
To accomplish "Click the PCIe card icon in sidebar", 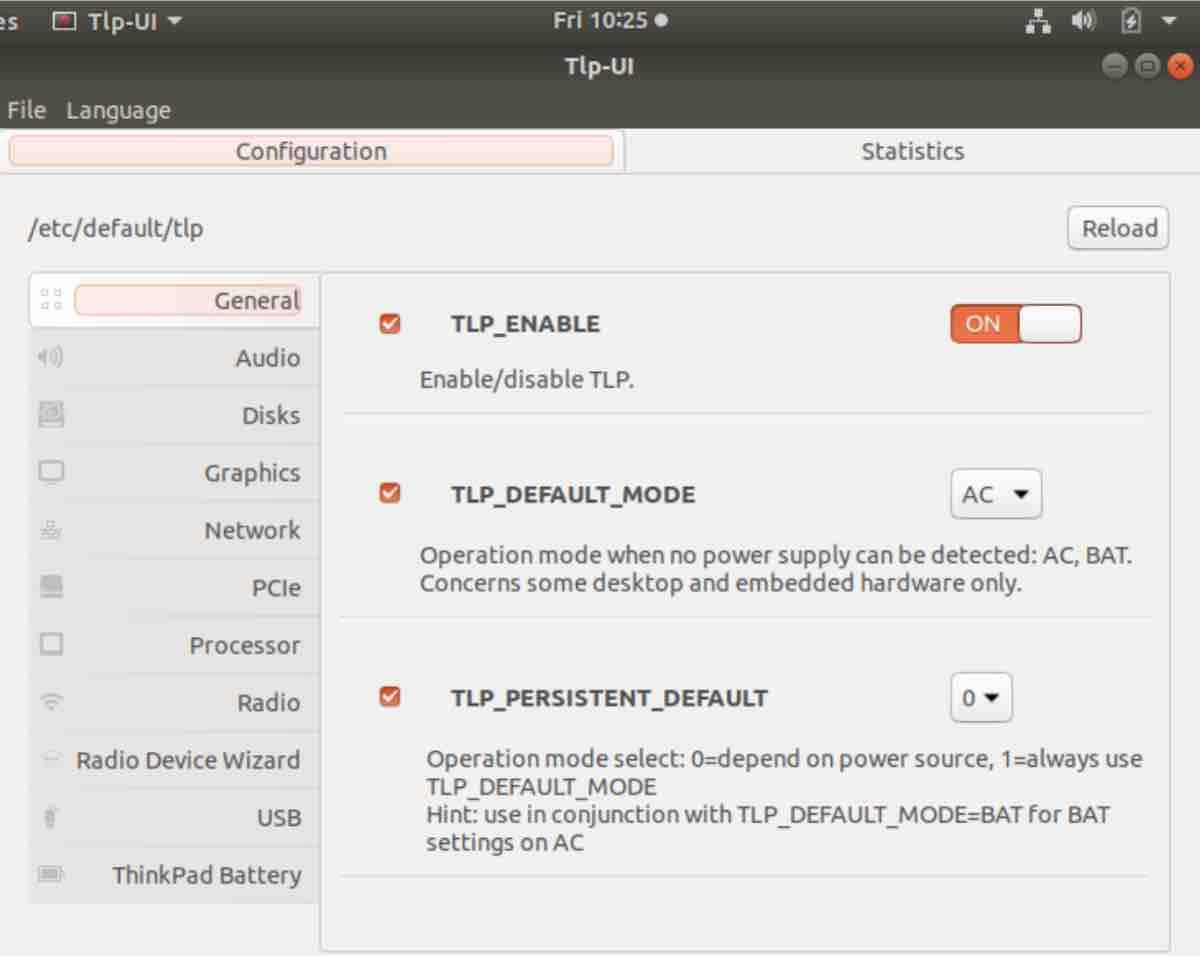I will pyautogui.click(x=51, y=587).
